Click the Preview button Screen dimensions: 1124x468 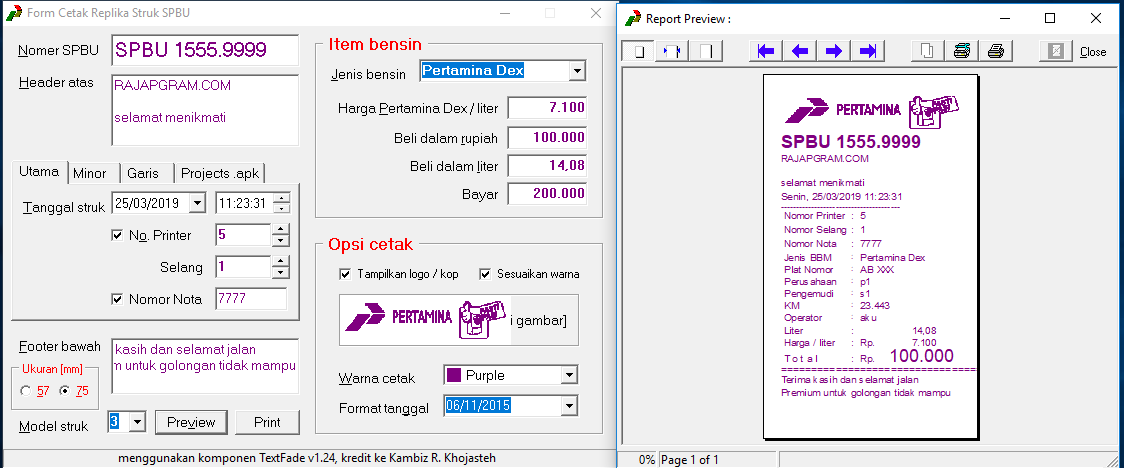[x=191, y=422]
